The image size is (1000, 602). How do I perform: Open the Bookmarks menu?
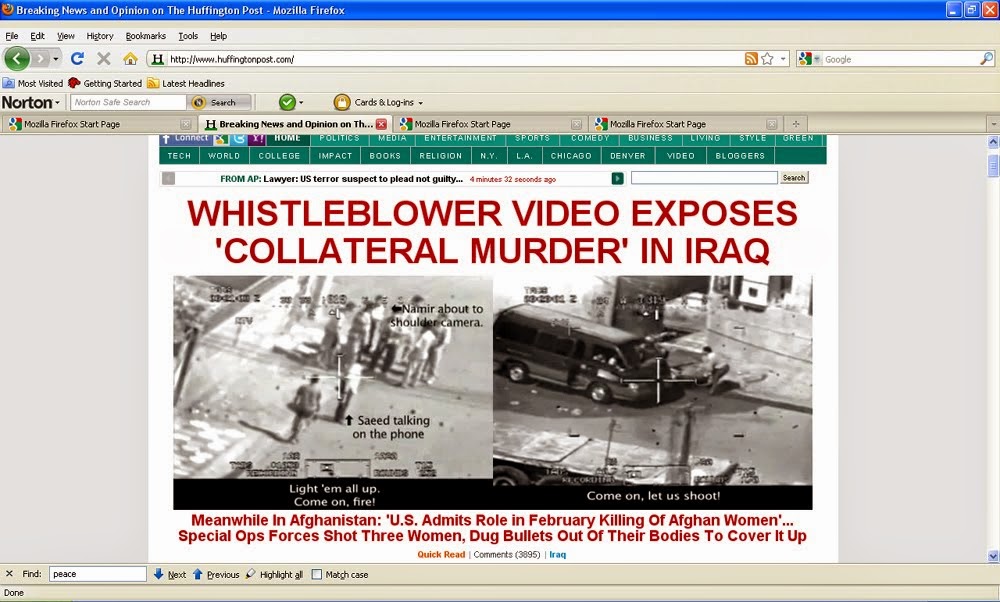pyautogui.click(x=145, y=36)
